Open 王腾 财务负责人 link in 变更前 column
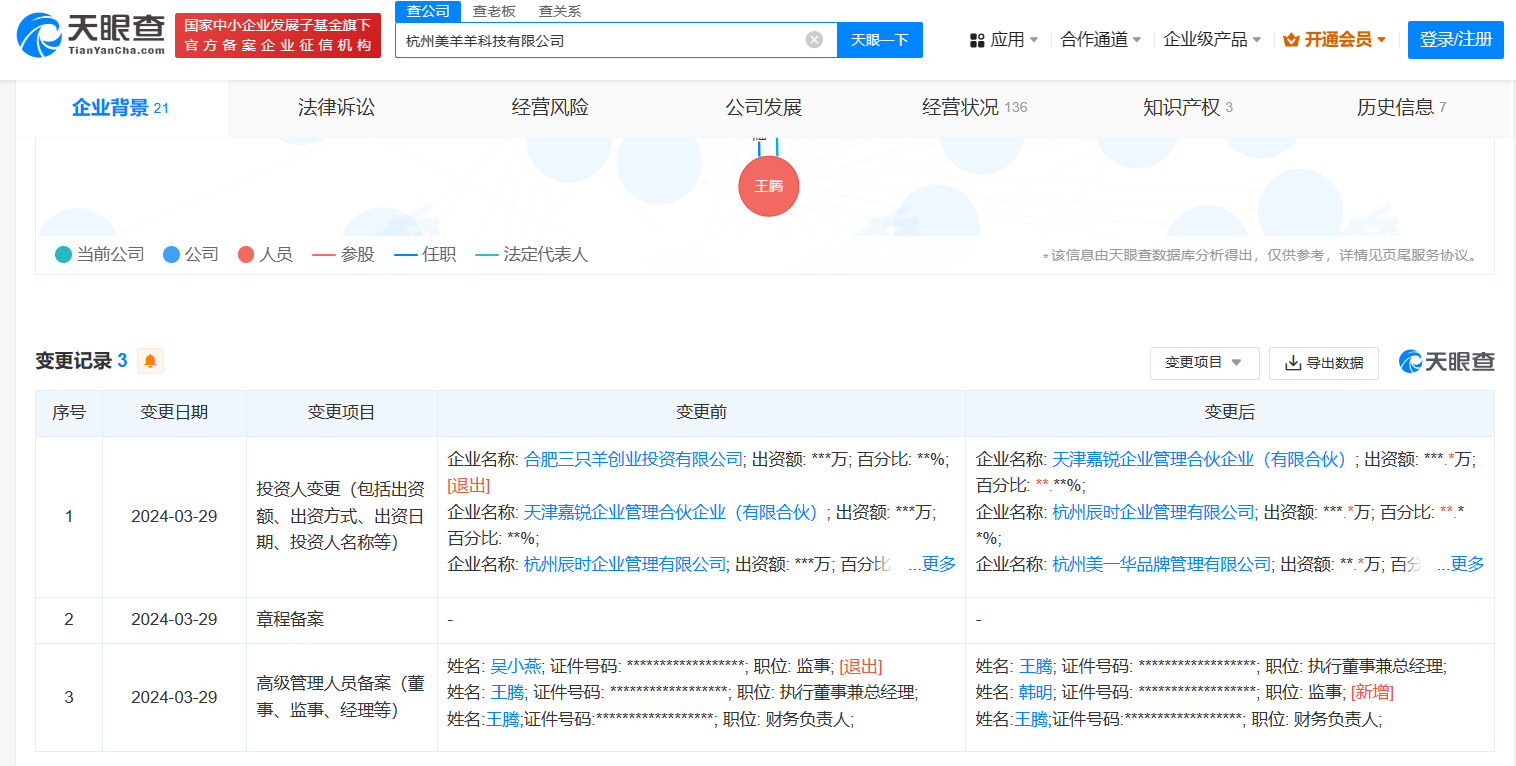This screenshot has width=1516, height=766. [502, 718]
